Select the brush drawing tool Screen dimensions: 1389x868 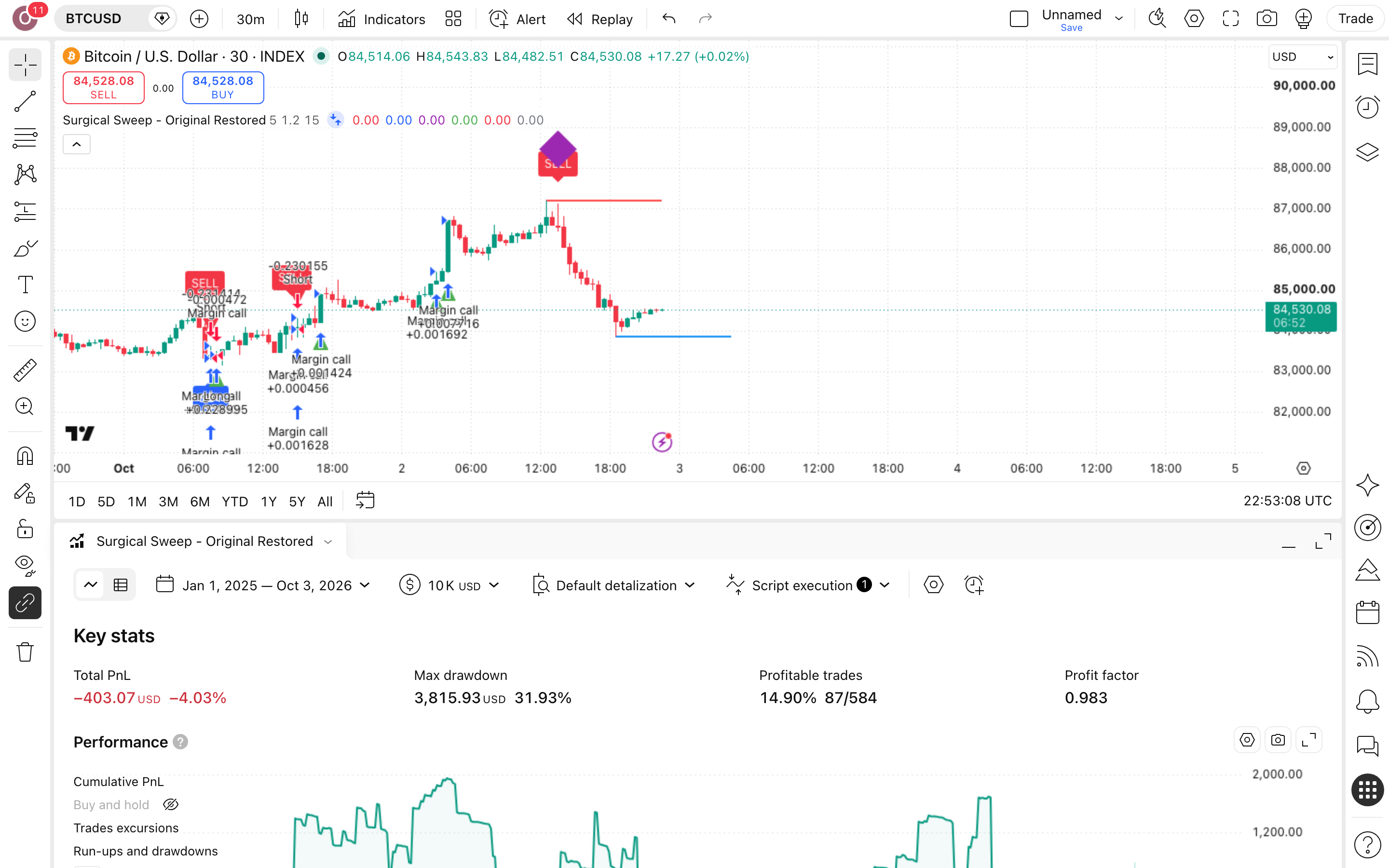point(25,248)
